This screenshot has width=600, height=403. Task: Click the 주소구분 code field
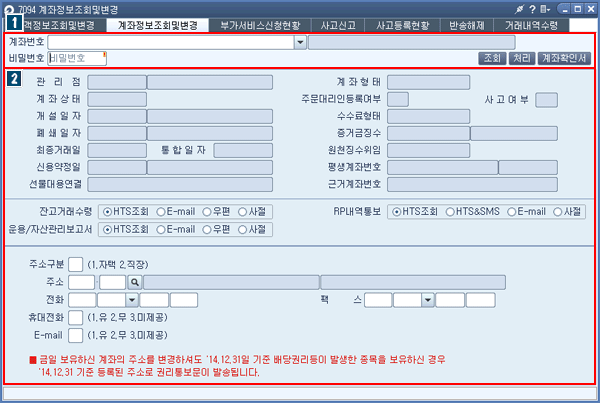point(75,264)
